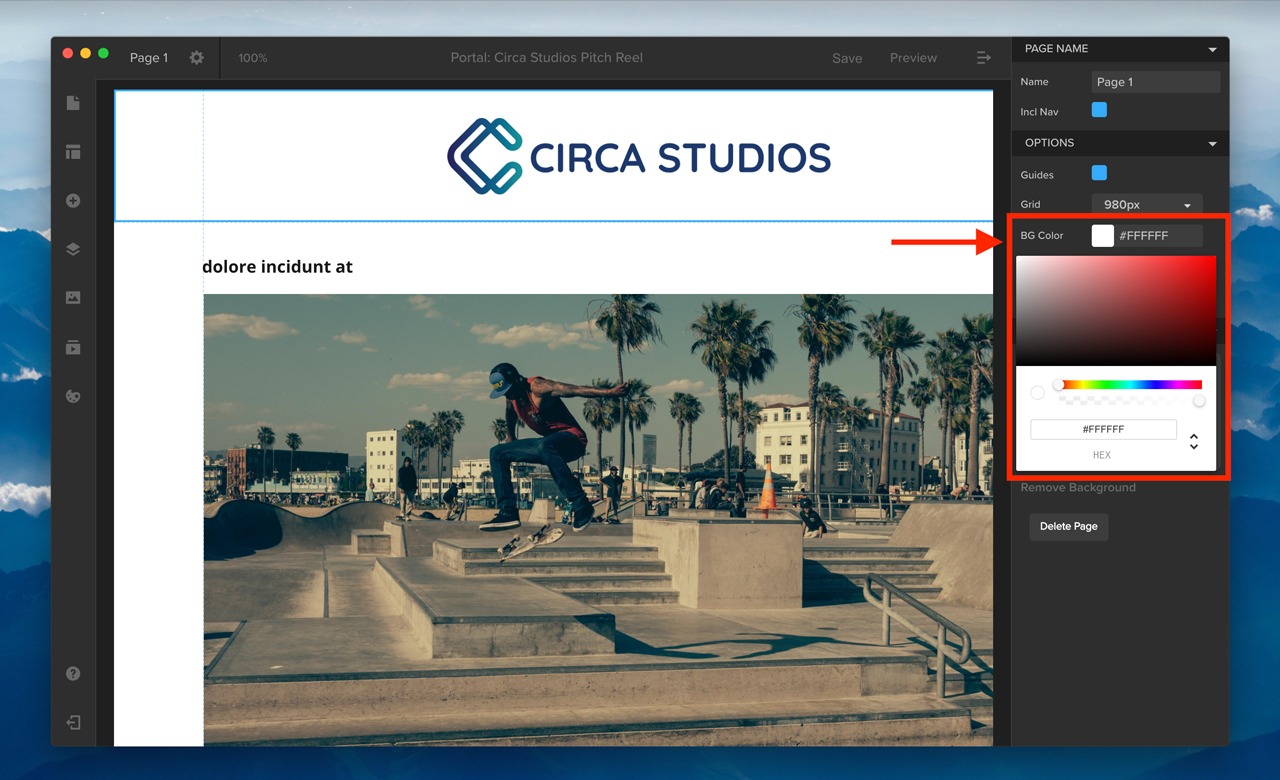Select the 'dolore incidunt at' heading text
Viewport: 1280px width, 780px height.
277,267
